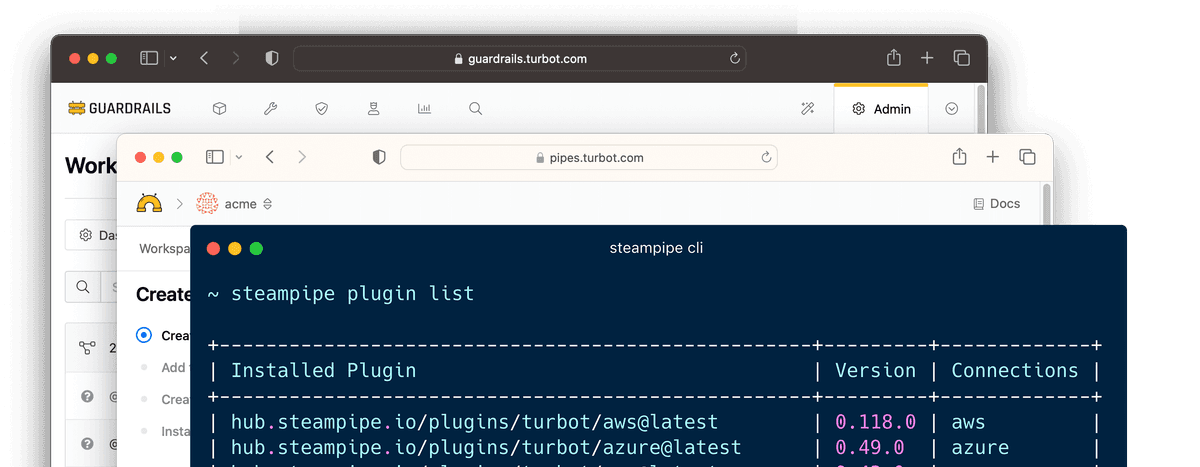Share the pipes.turbot.com page
1200x467 pixels.
pos(959,157)
